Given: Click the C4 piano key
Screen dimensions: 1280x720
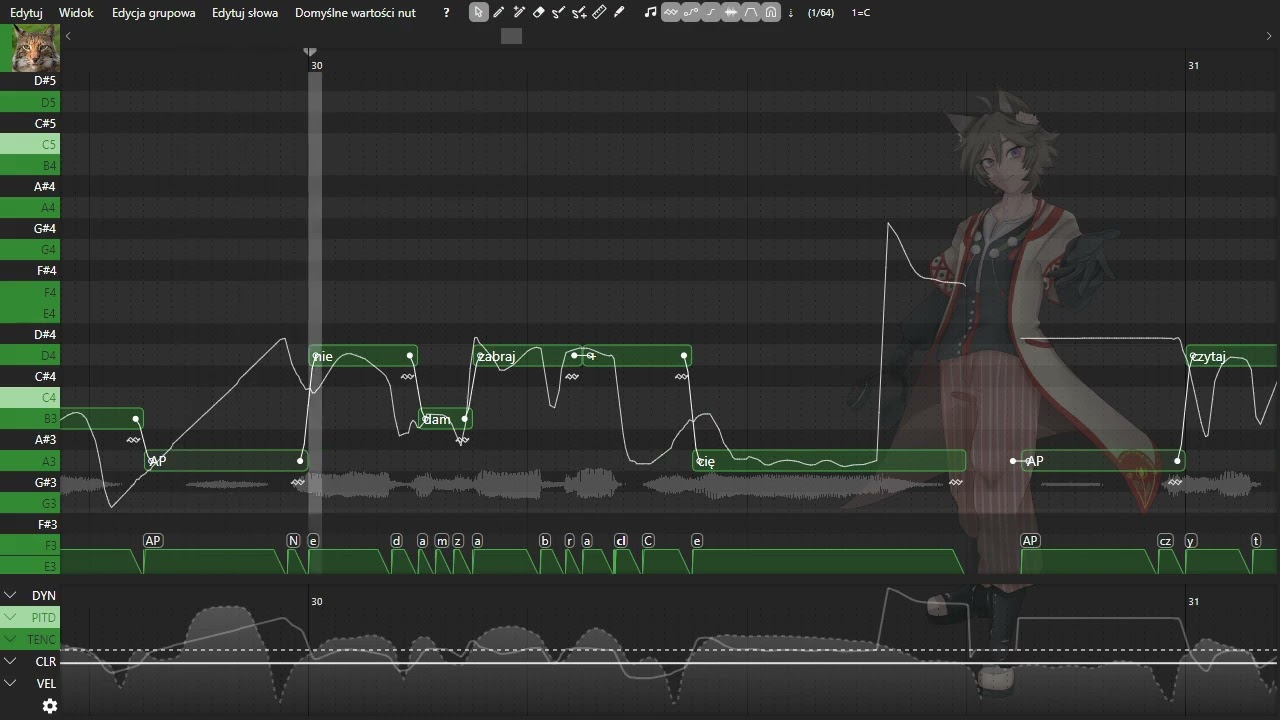Looking at the screenshot, I should coord(30,398).
